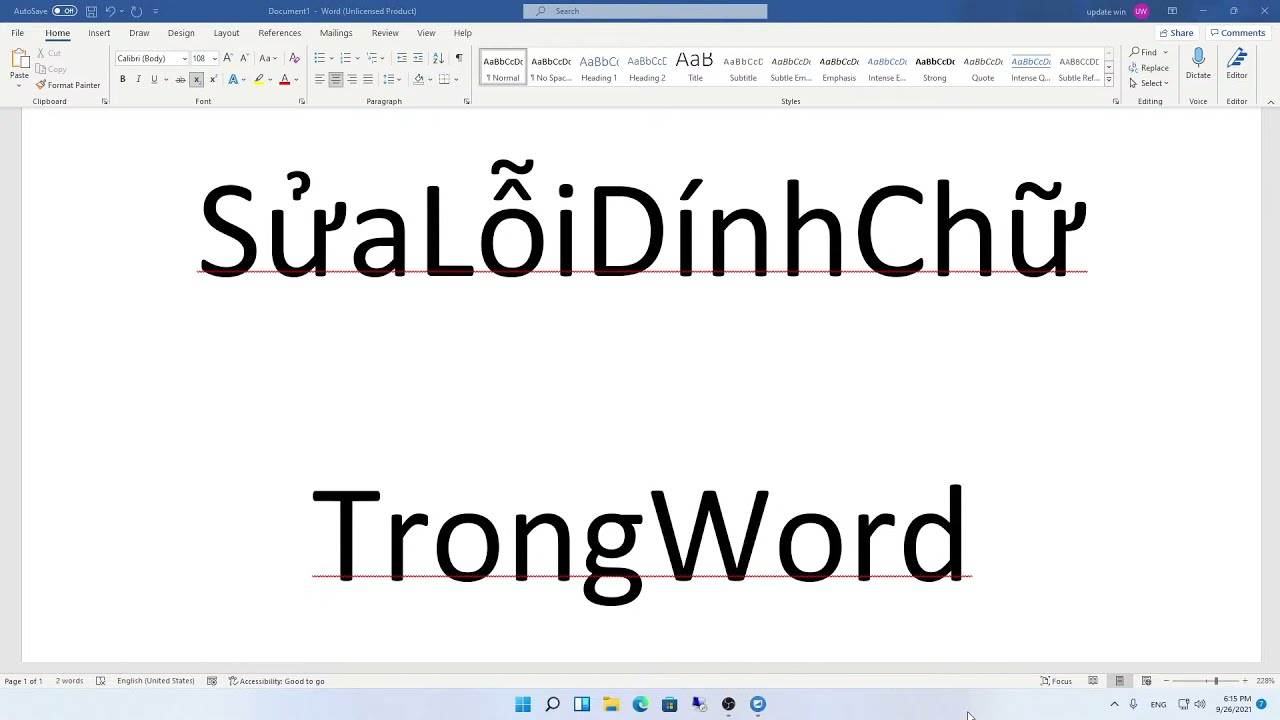The height and width of the screenshot is (720, 1280).
Task: Apply the Title style
Action: [695, 68]
